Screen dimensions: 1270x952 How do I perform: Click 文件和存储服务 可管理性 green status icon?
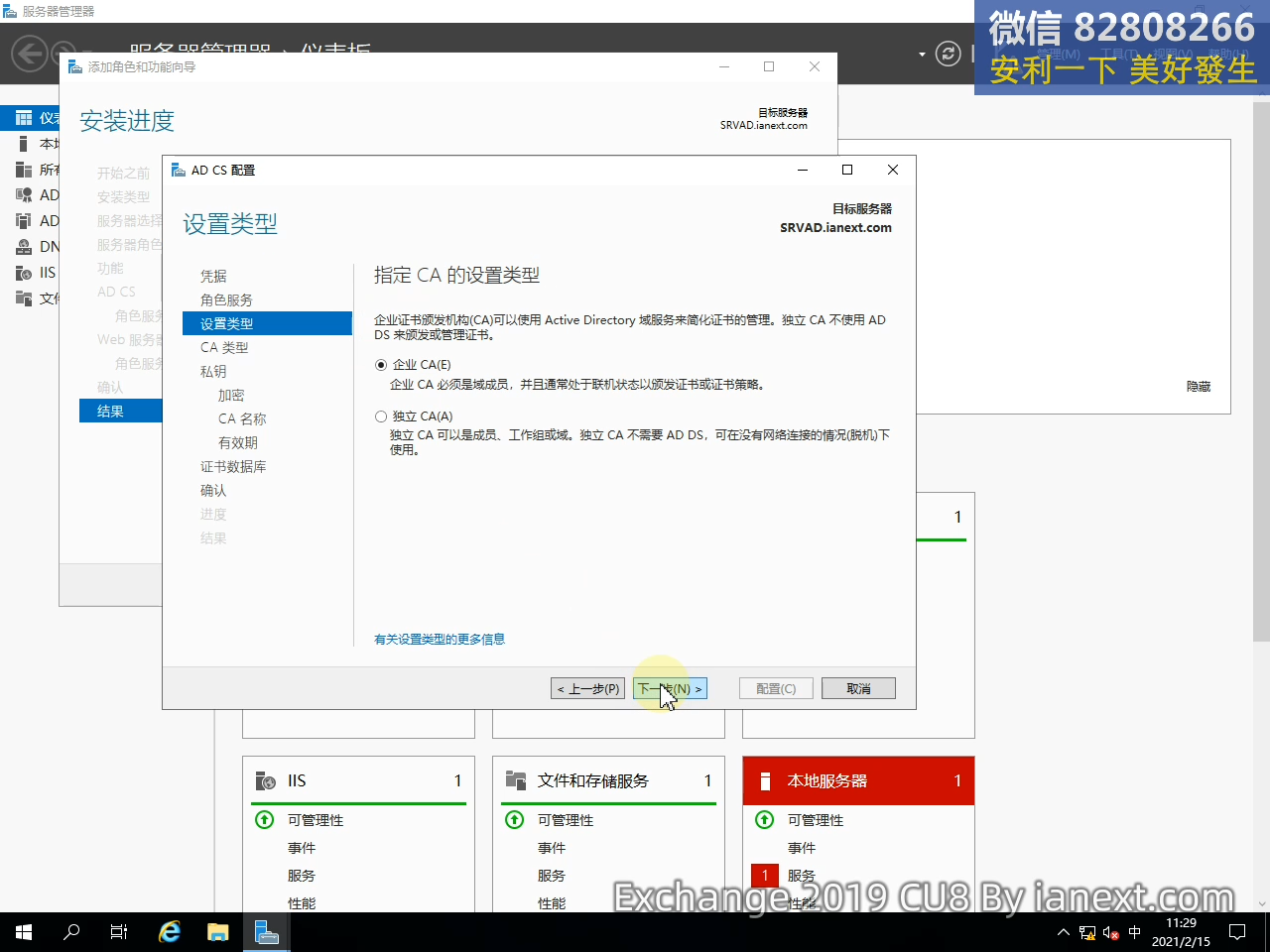tap(514, 820)
